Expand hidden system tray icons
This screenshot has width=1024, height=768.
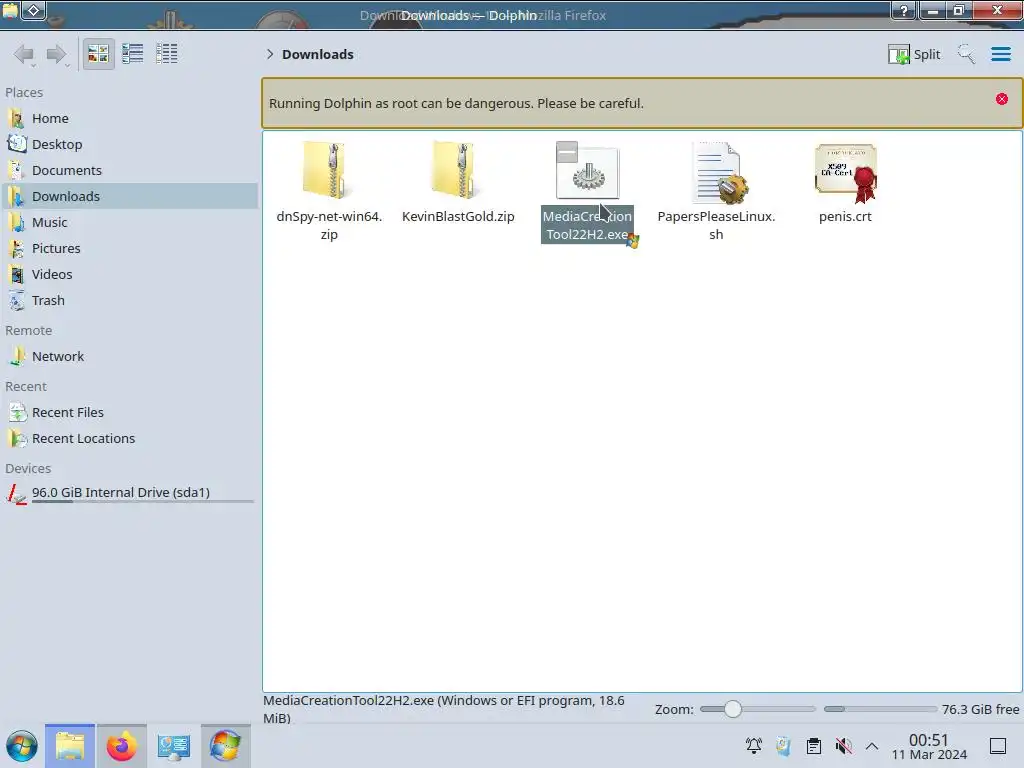pyautogui.click(x=872, y=746)
